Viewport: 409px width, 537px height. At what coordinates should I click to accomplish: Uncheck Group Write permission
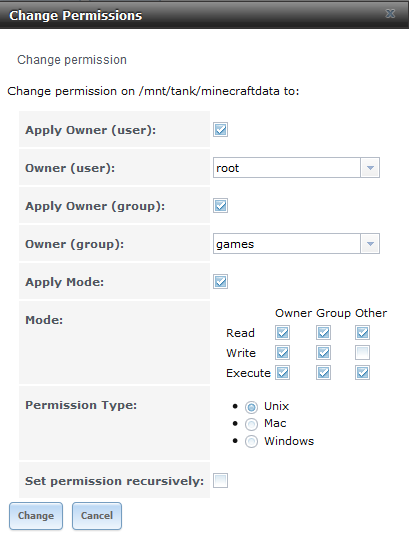click(x=323, y=352)
